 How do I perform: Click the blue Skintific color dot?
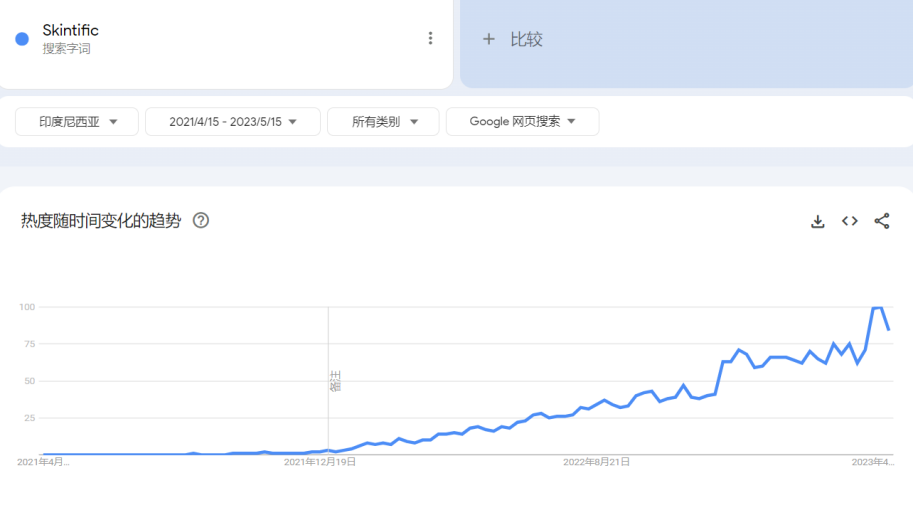coord(22,39)
